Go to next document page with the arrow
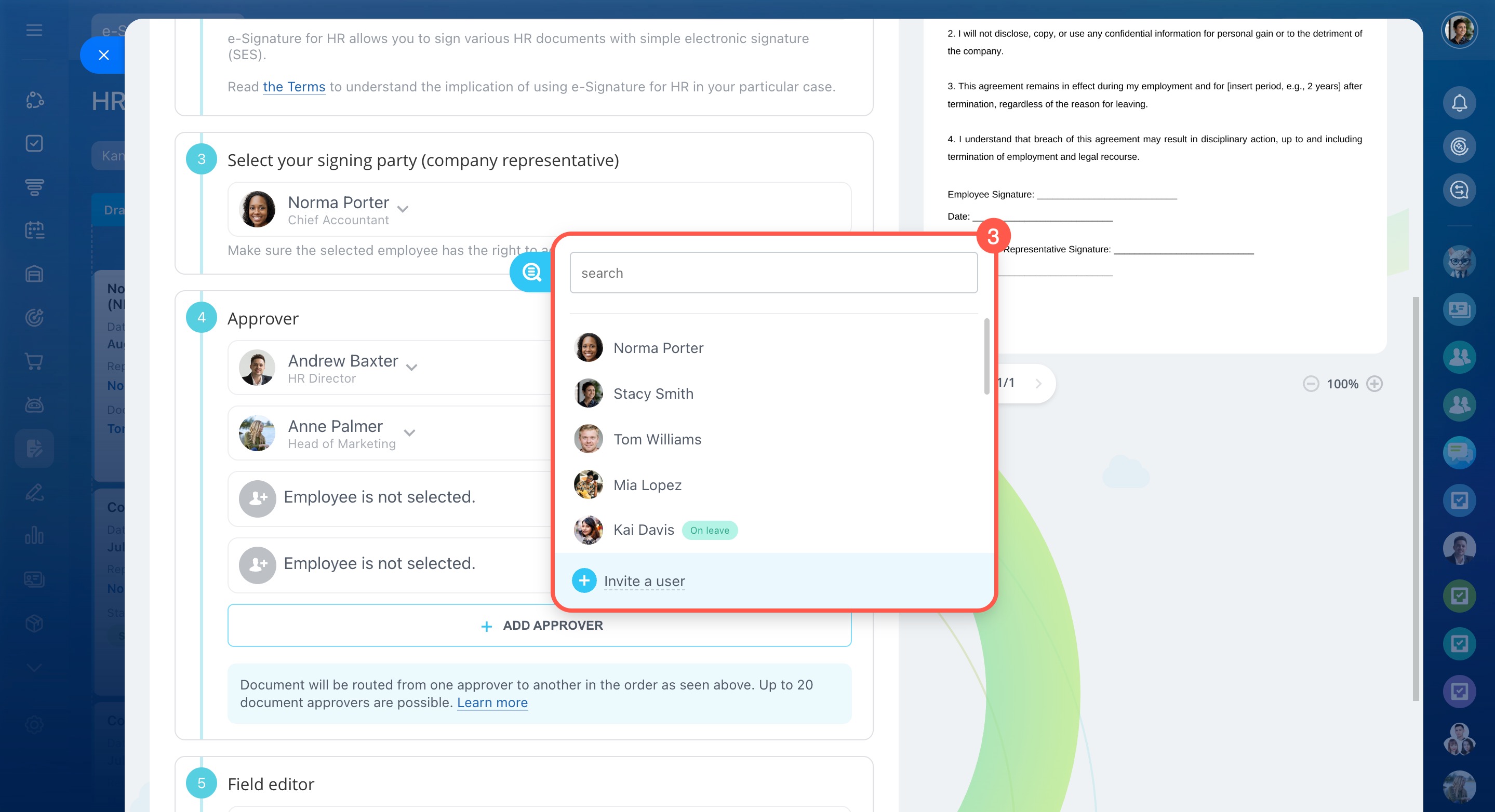1495x812 pixels. pos(1038,383)
